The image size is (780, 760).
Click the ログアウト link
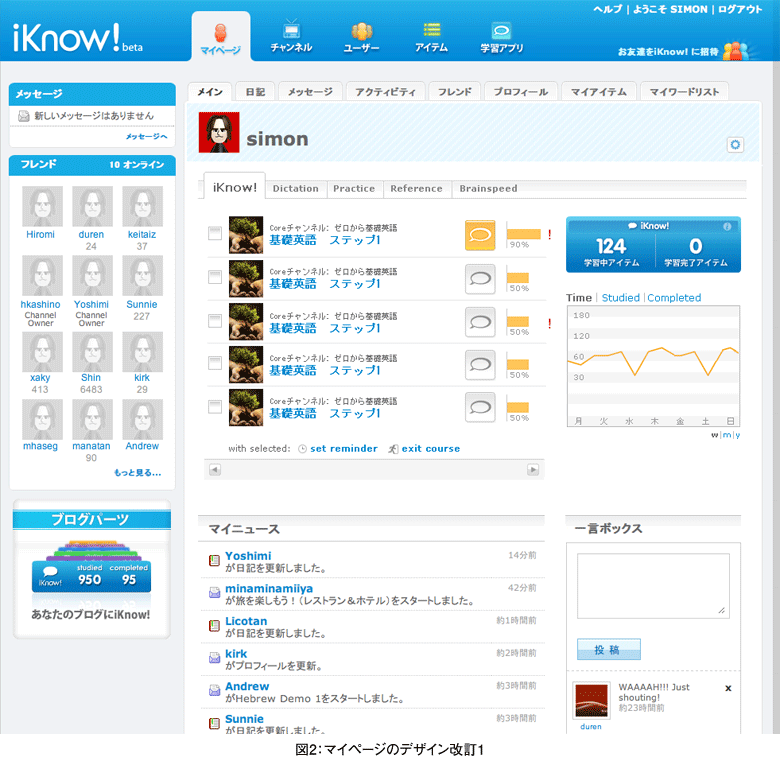(740, 9)
